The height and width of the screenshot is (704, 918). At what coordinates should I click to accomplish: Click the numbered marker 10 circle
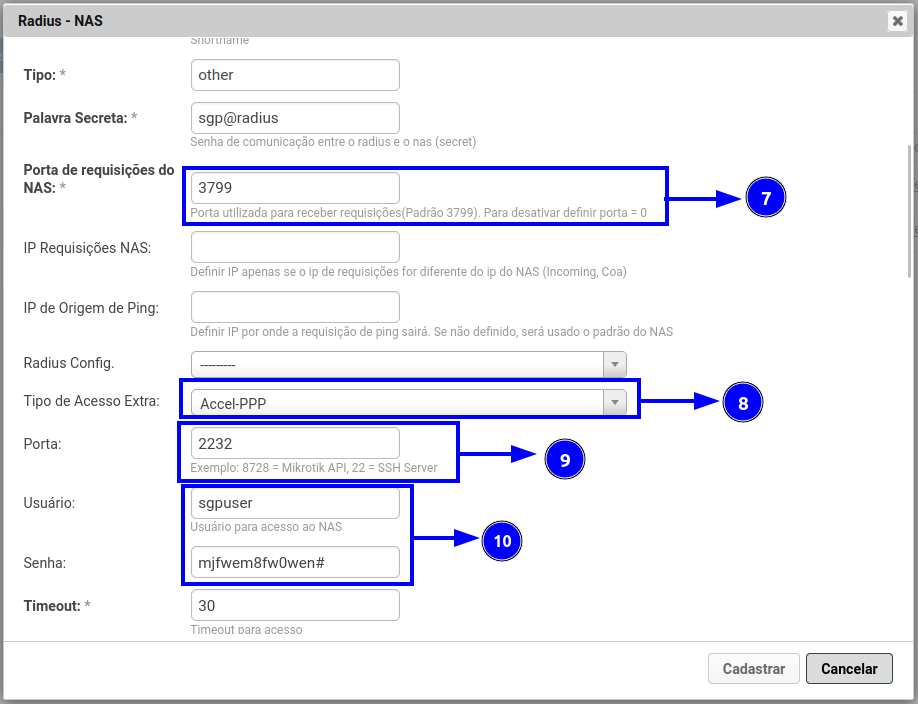point(502,541)
